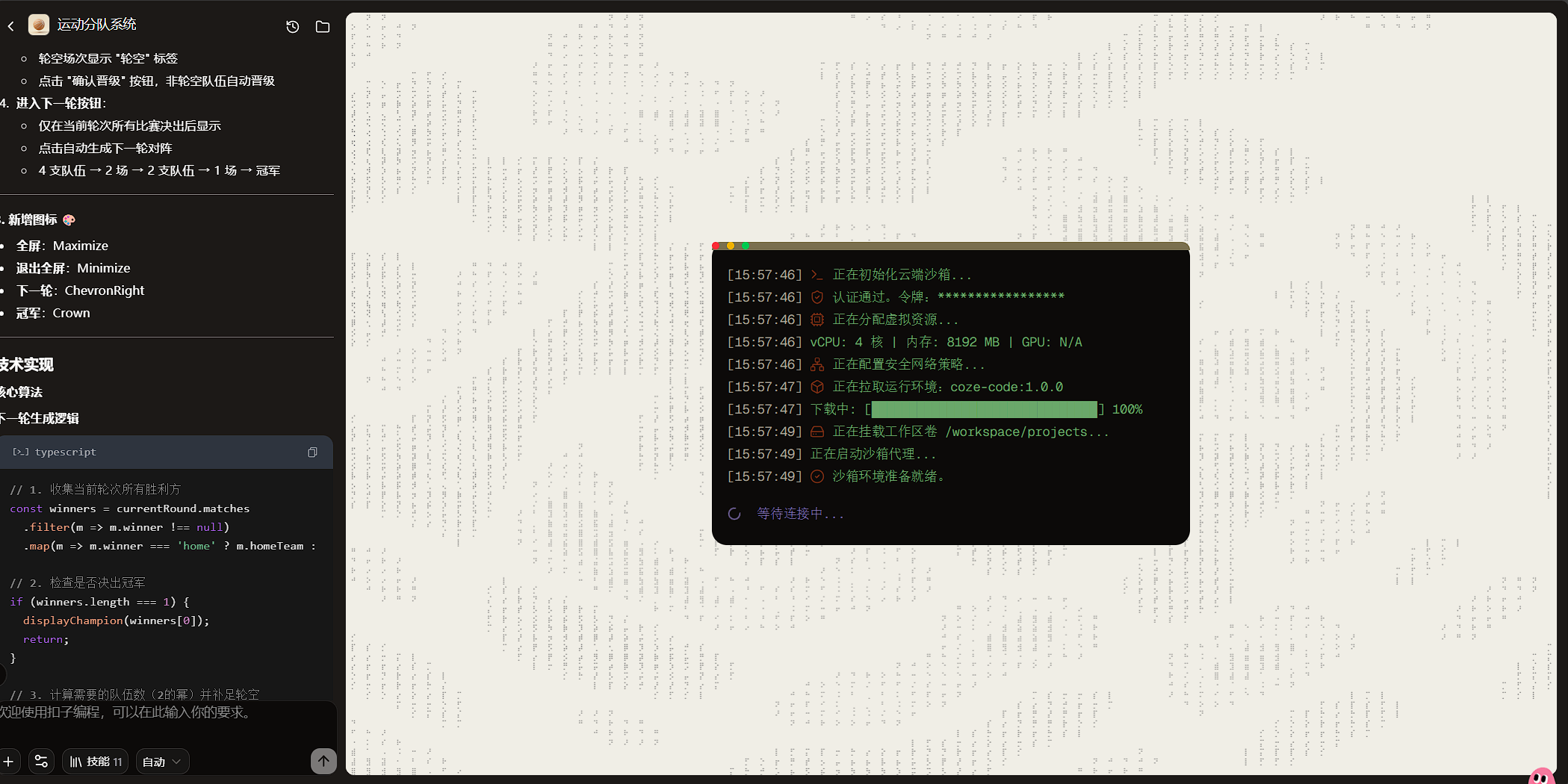Click the vCPU: 4 核 log line
The image size is (1568, 784).
pyautogui.click(x=946, y=342)
